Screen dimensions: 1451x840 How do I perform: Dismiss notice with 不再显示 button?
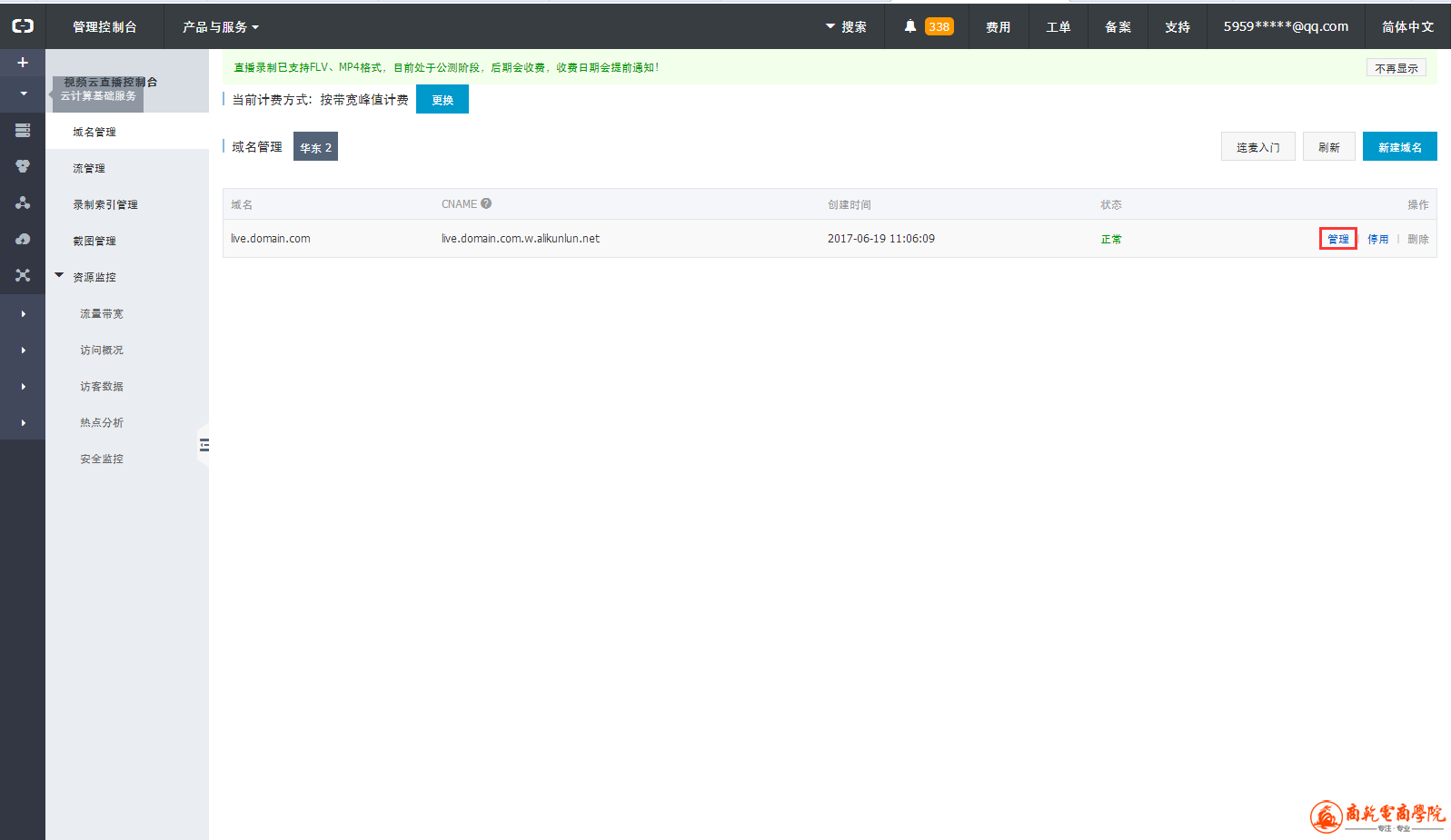point(1396,68)
